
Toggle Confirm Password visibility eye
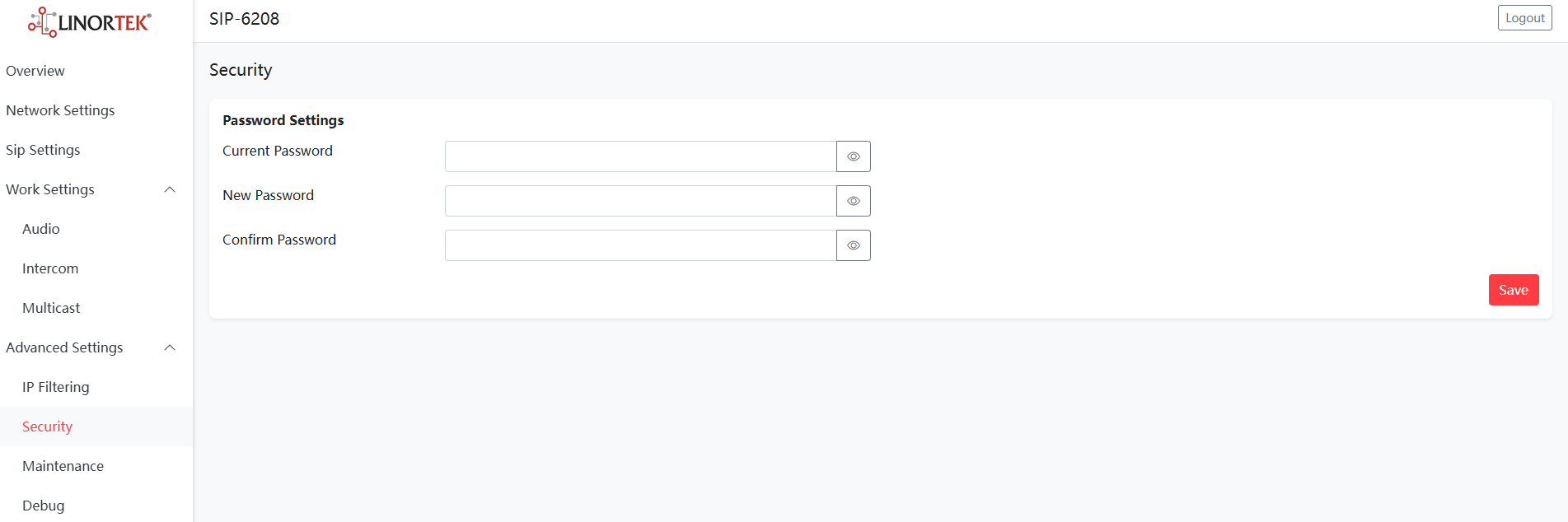point(854,245)
